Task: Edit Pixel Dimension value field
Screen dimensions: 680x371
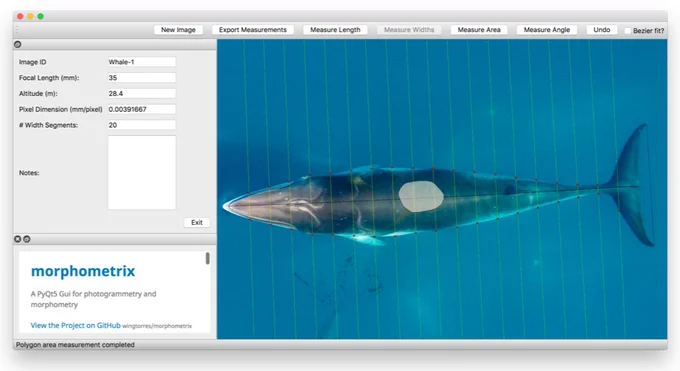Action: coord(142,109)
